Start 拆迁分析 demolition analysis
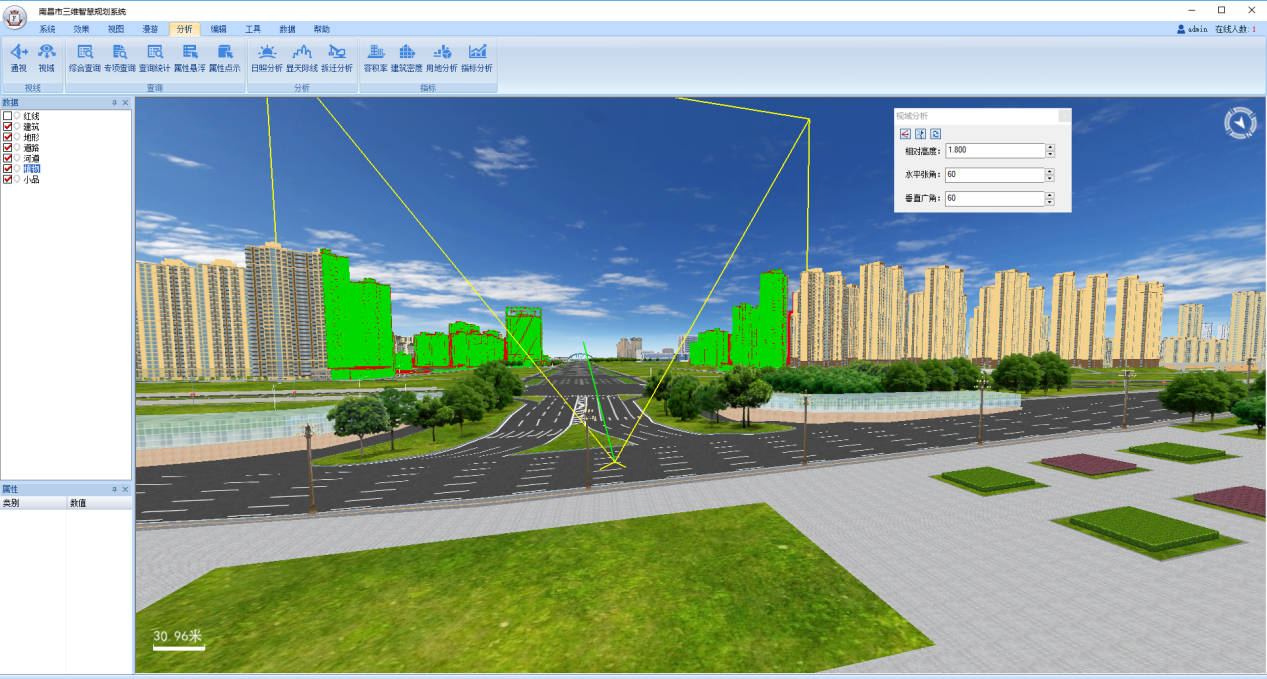Viewport: 1267px width, 679px height. pos(337,57)
